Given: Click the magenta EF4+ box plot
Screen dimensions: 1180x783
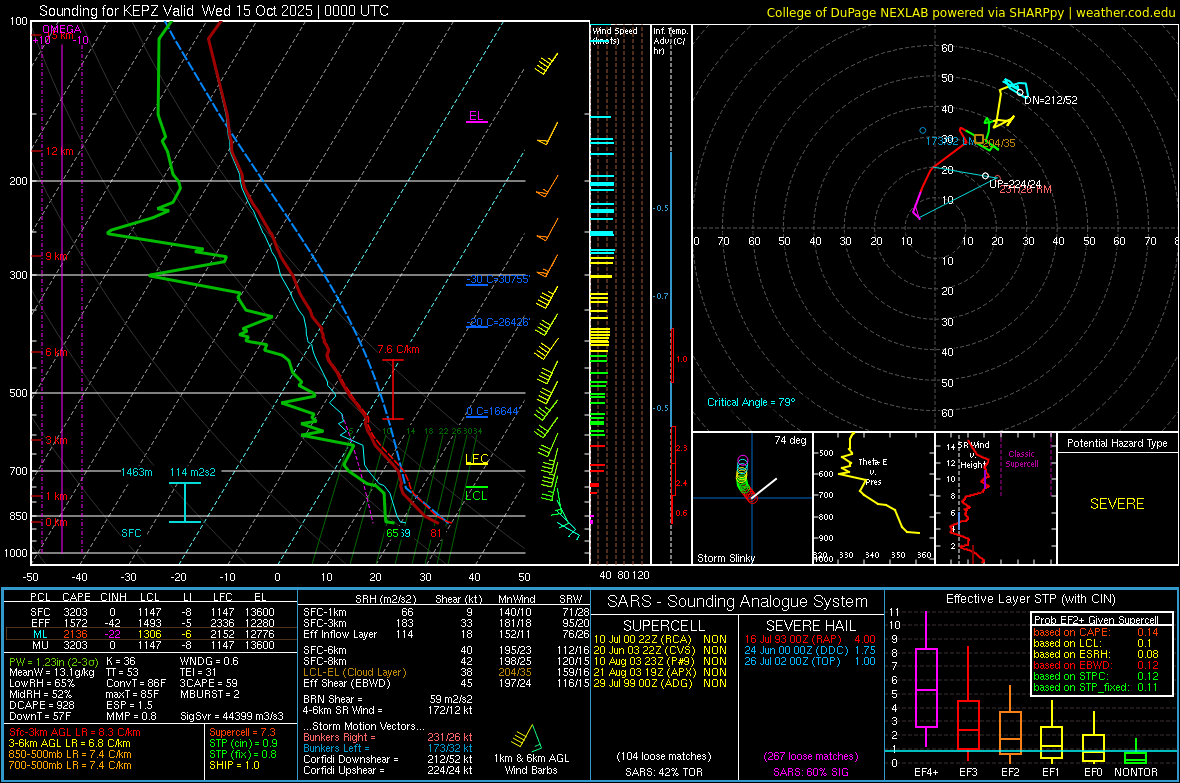Looking at the screenshot, I should pyautogui.click(x=926, y=681).
